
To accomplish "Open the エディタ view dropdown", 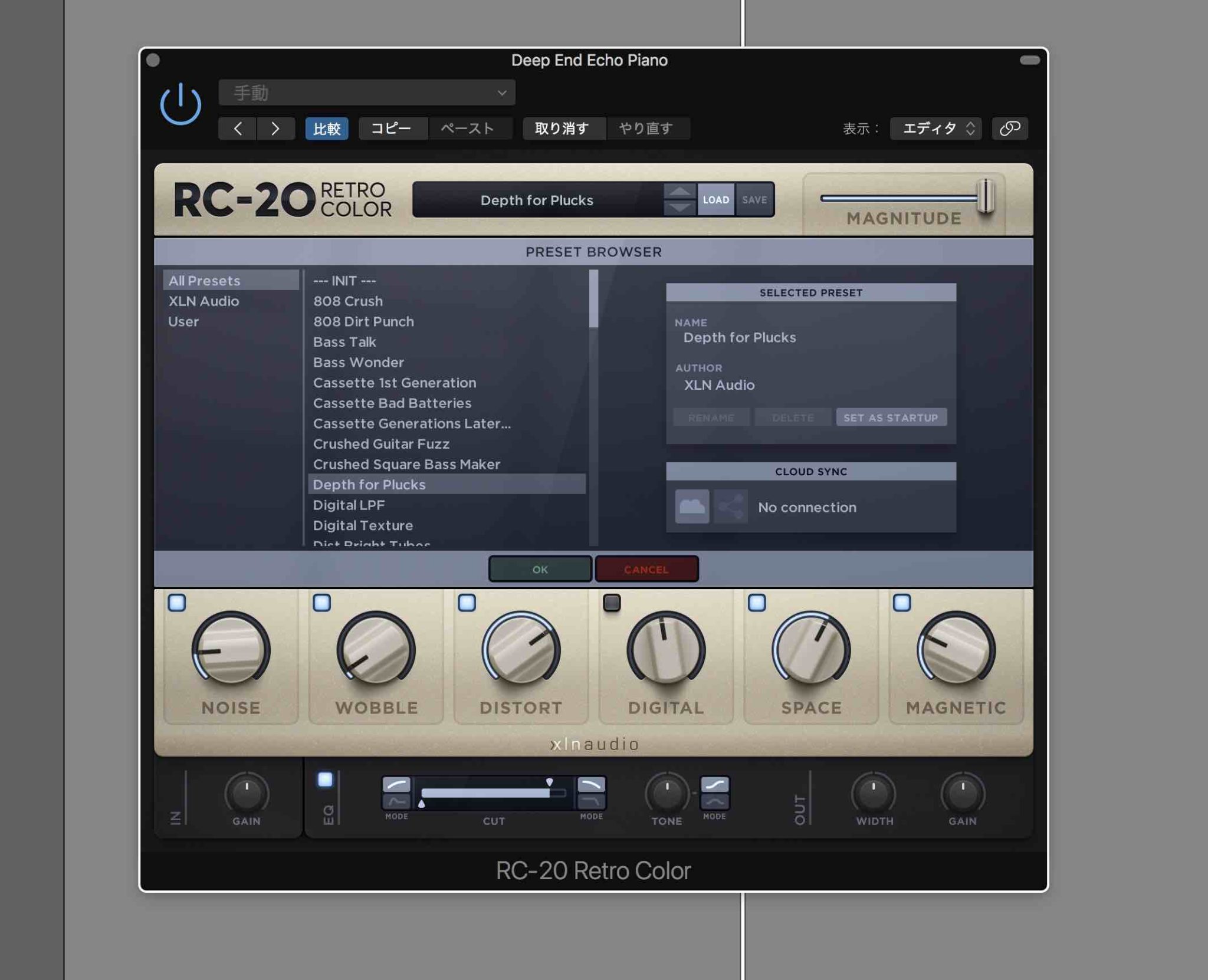I will tap(935, 128).
